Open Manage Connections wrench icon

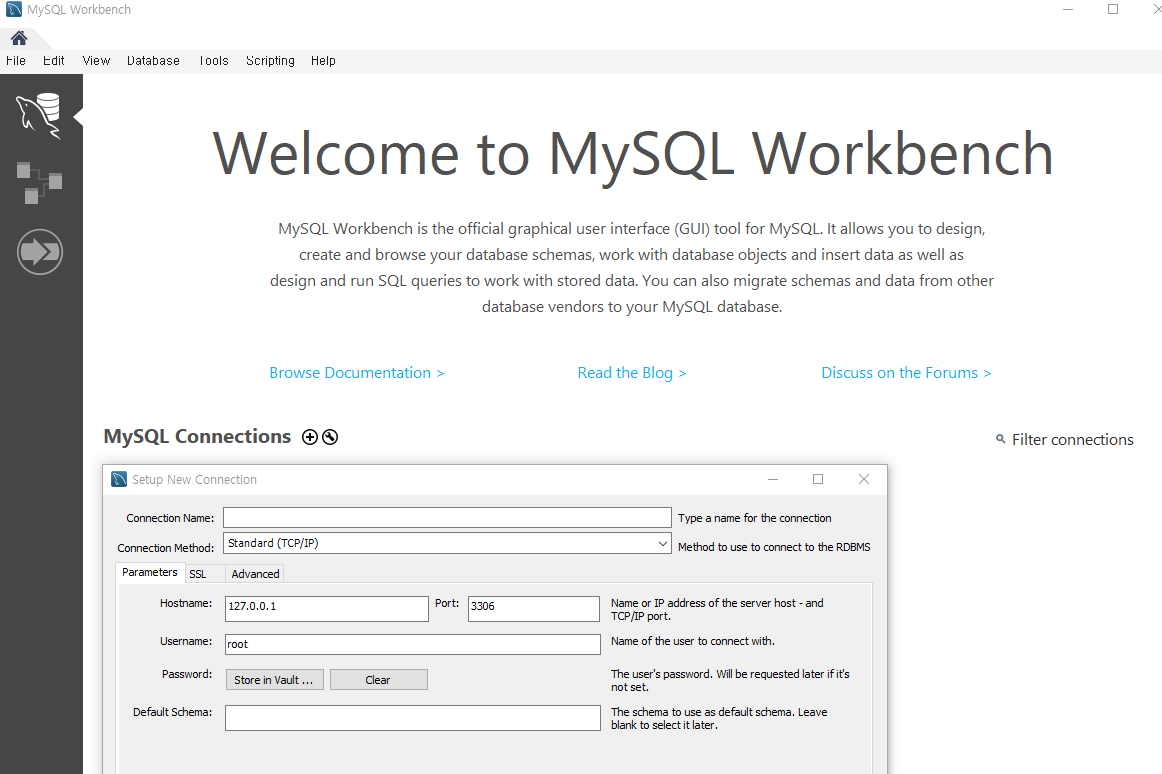(x=331, y=437)
